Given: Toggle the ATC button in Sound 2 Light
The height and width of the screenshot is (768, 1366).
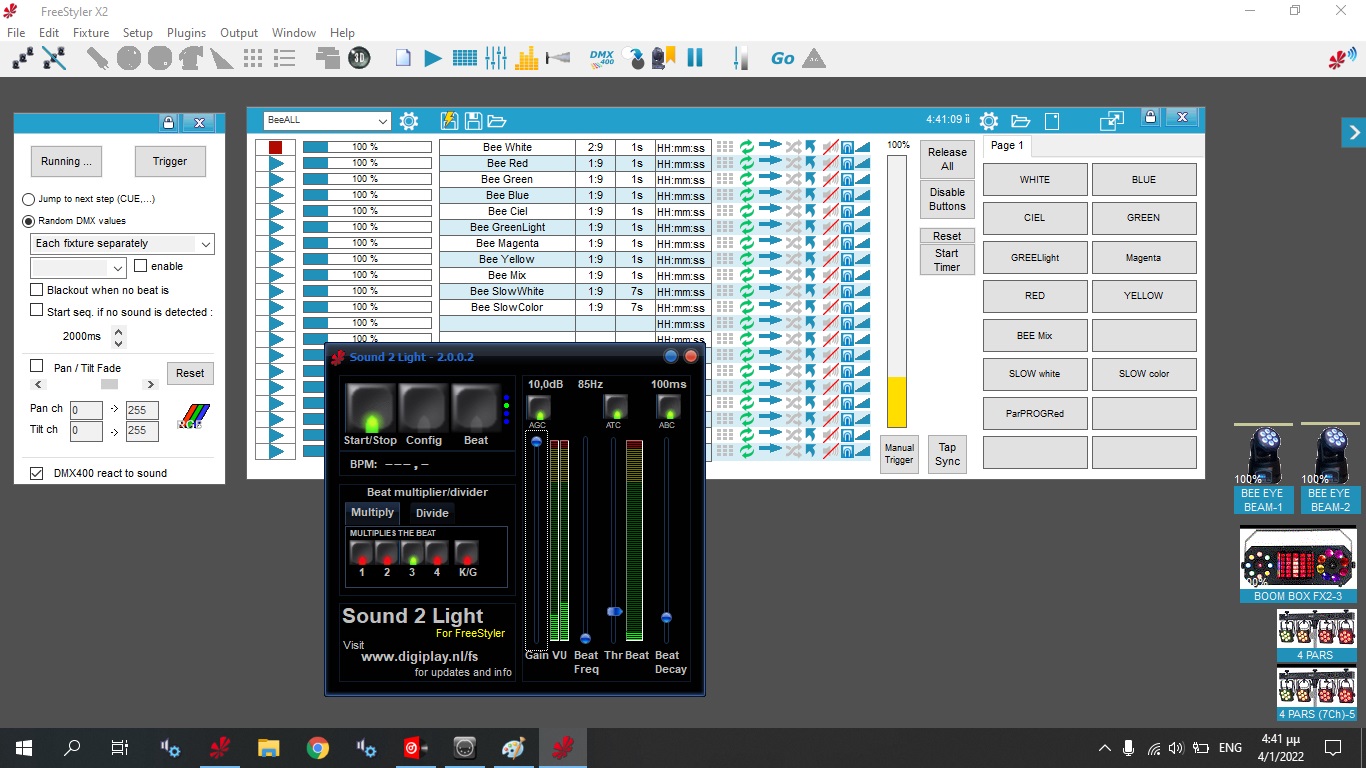Looking at the screenshot, I should (614, 407).
